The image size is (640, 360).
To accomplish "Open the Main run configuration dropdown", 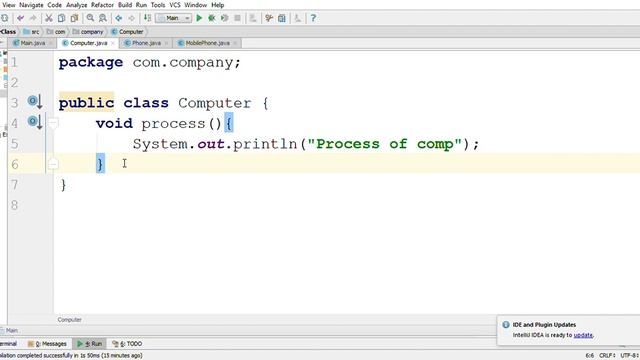I will [173, 18].
